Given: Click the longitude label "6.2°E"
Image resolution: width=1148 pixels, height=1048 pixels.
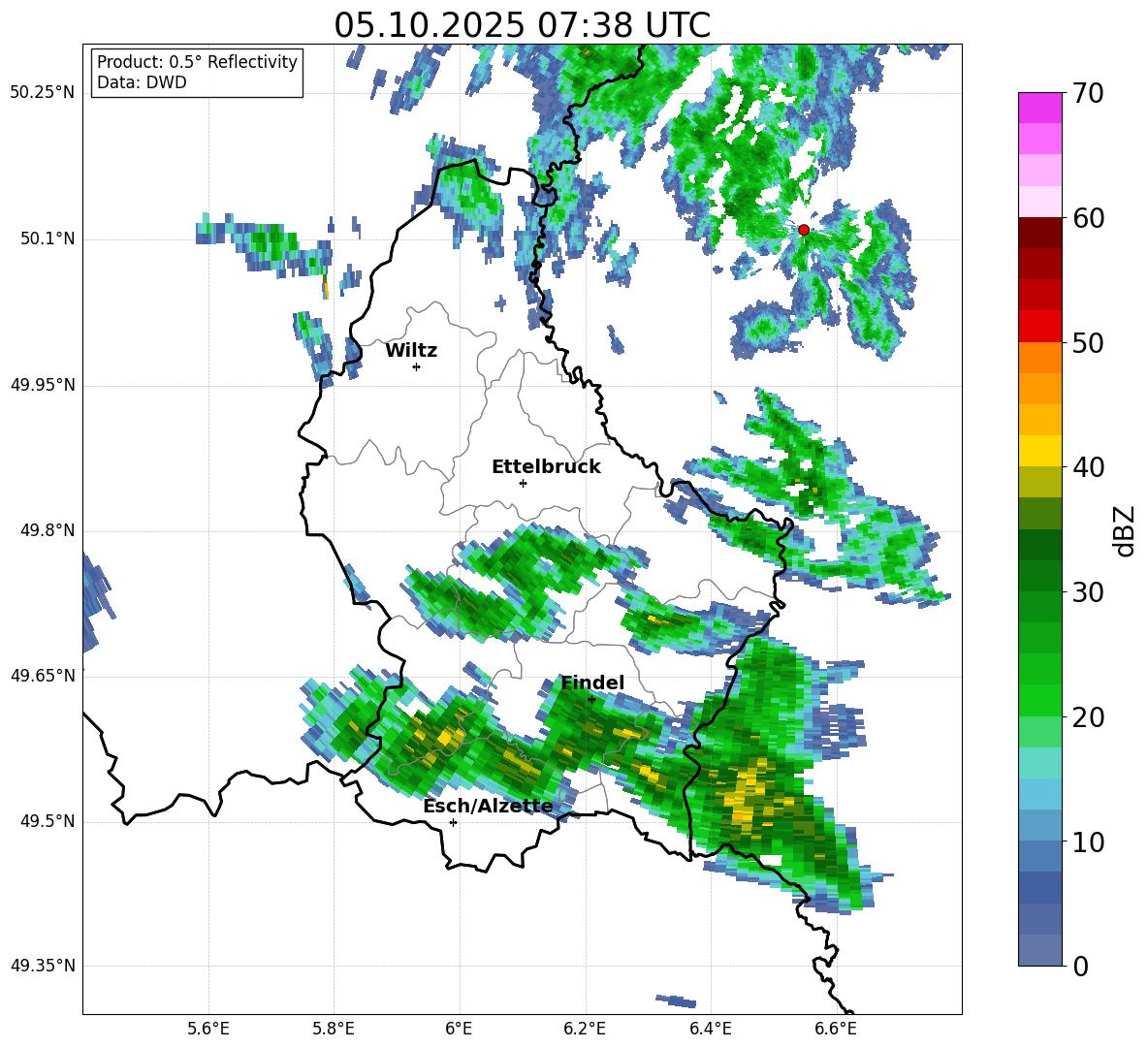Looking at the screenshot, I should coord(585,1029).
